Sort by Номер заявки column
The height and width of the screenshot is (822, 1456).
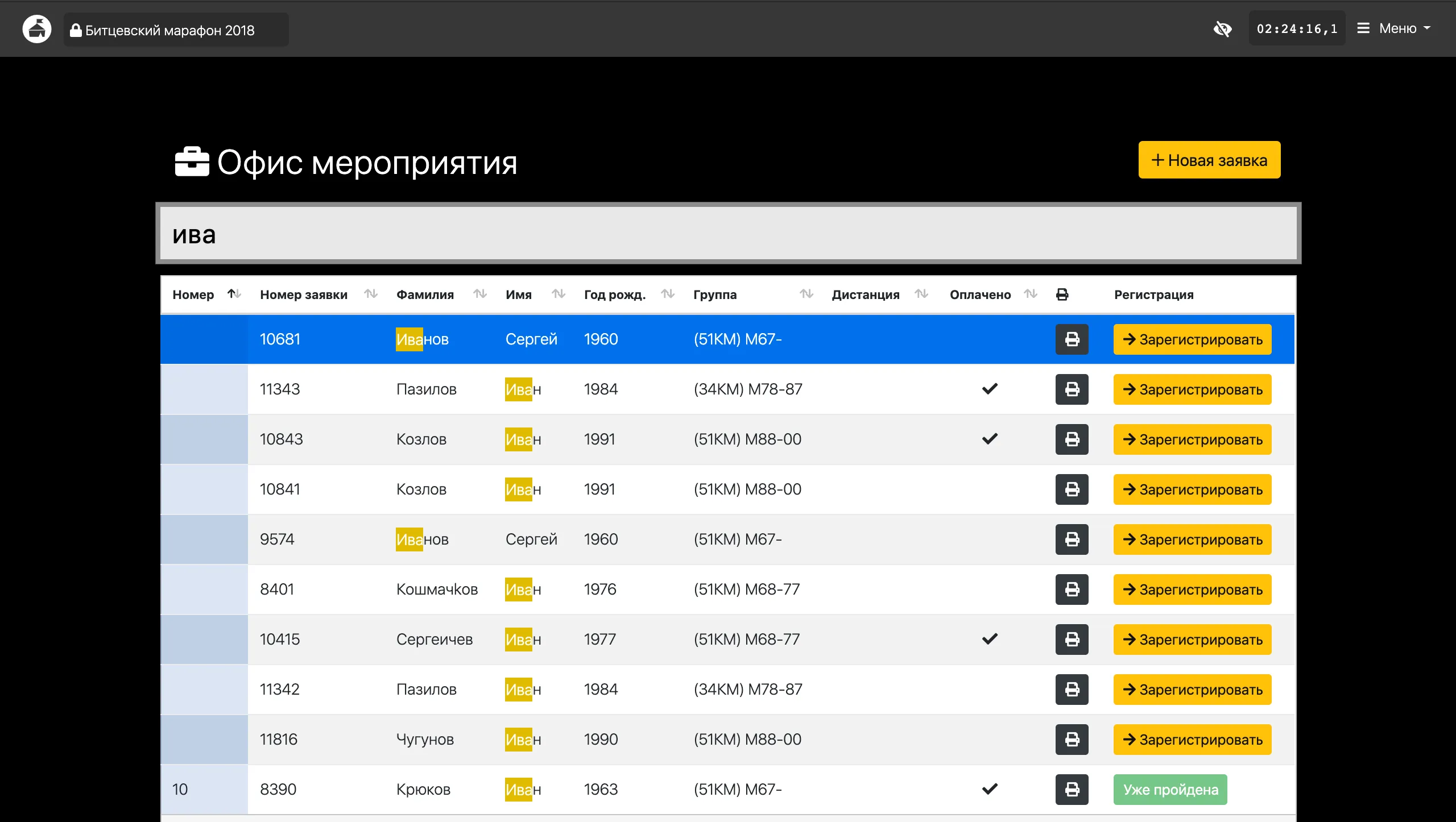(371, 294)
